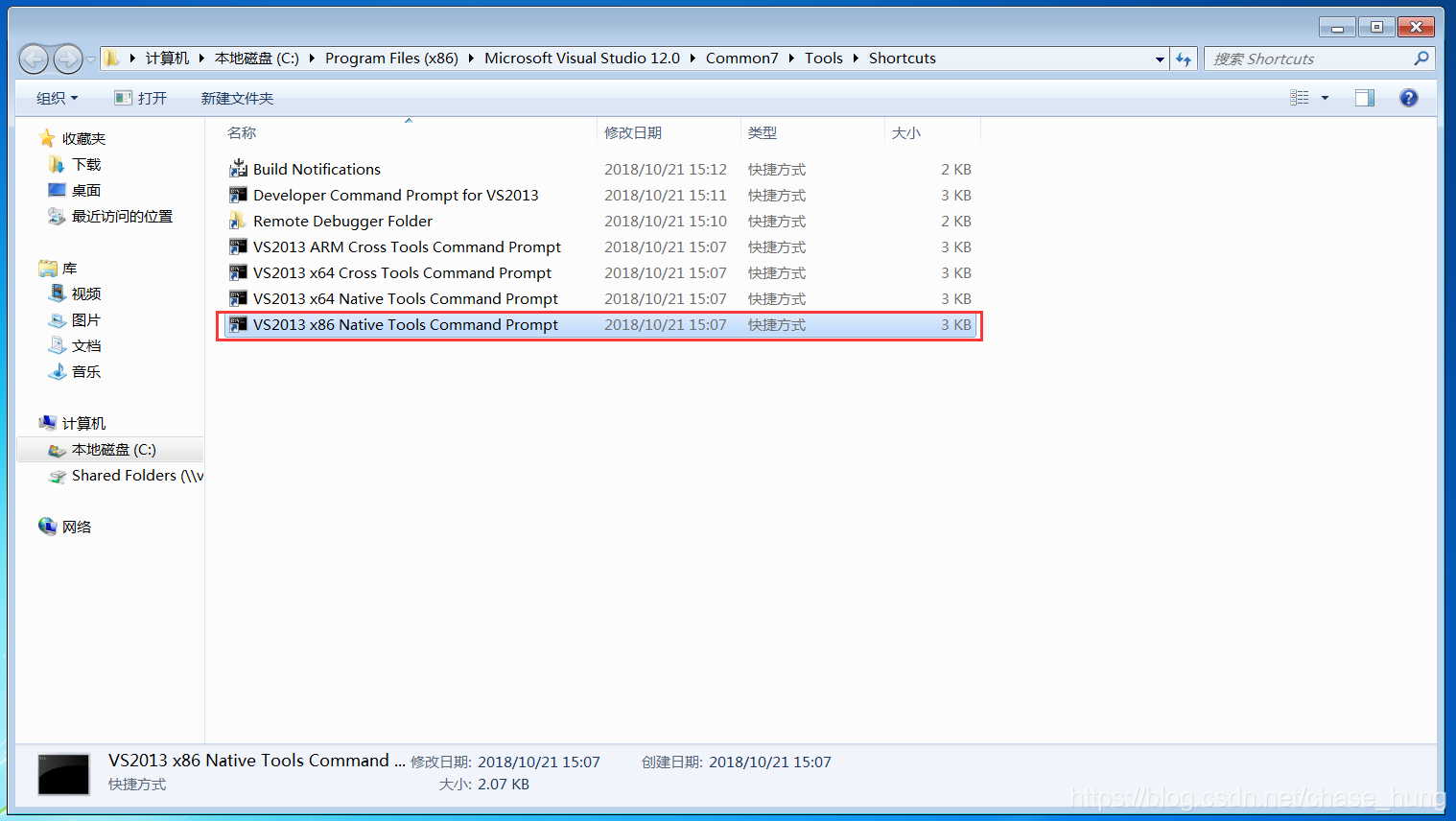This screenshot has height=821, width=1456.
Task: Click the Back navigation arrow button
Action: (34, 59)
